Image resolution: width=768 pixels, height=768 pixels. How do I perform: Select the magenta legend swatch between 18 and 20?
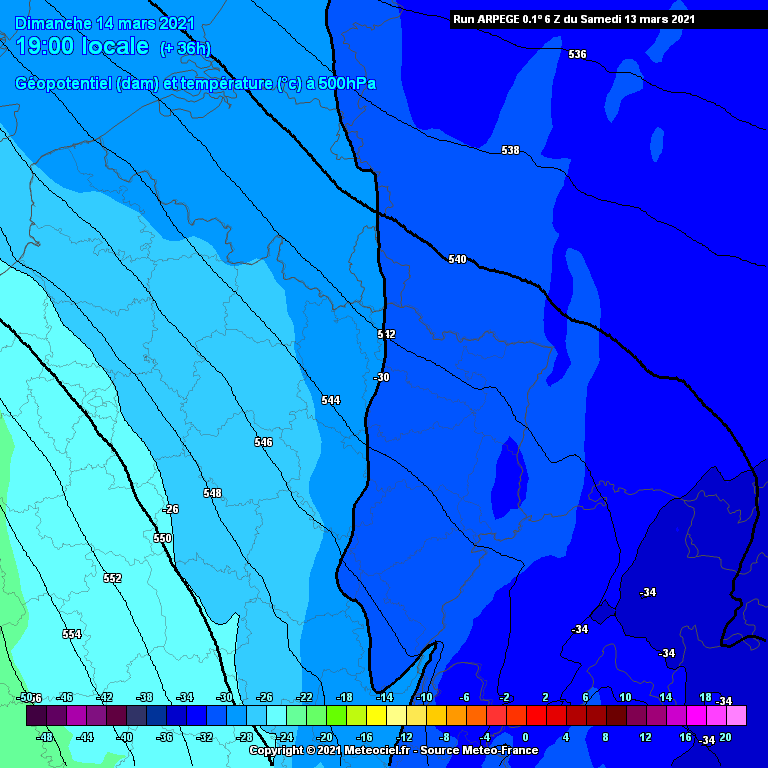[x=716, y=716]
